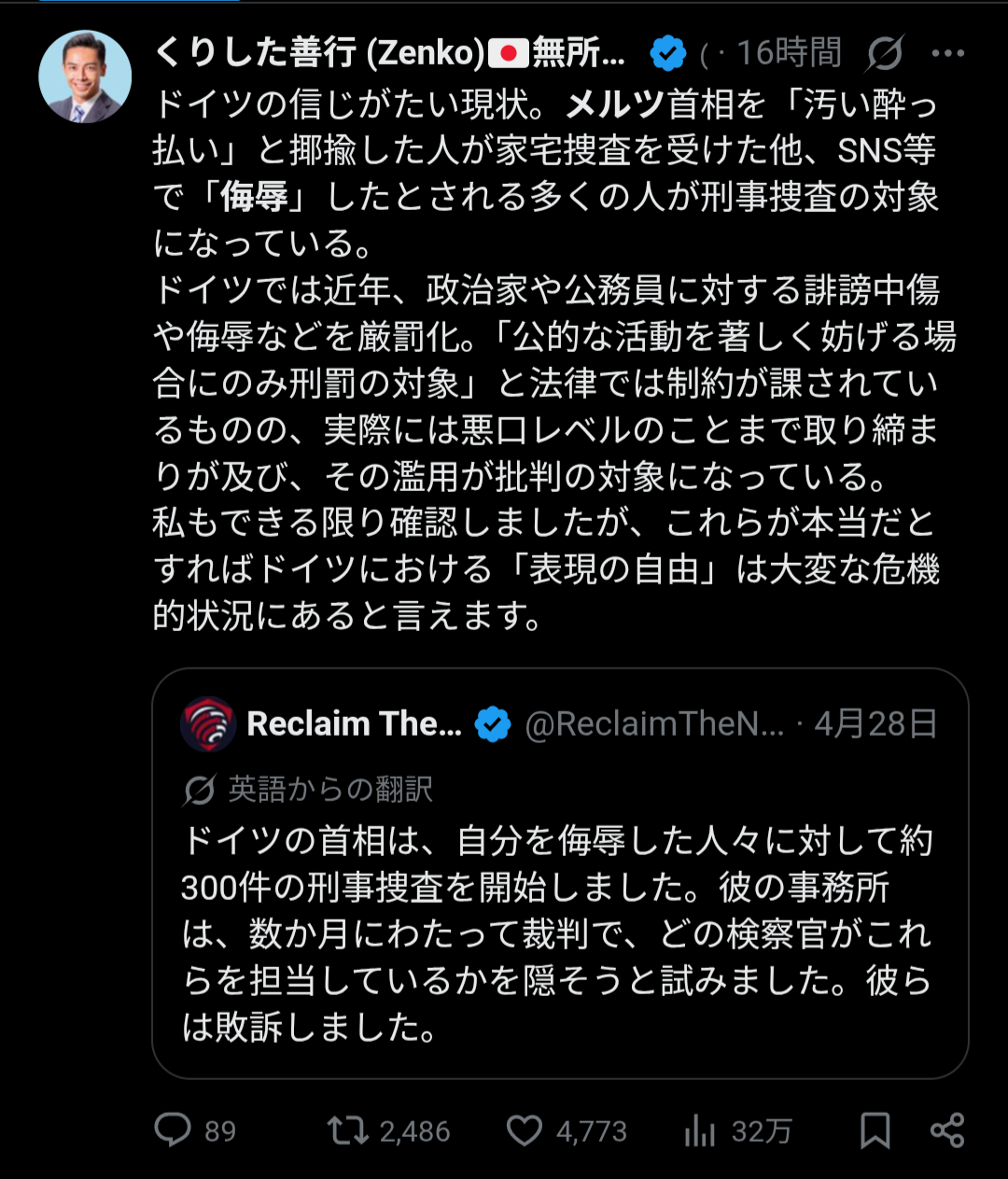Toggle the repost arrows icon
The width and height of the screenshot is (1008, 1179).
(348, 1130)
